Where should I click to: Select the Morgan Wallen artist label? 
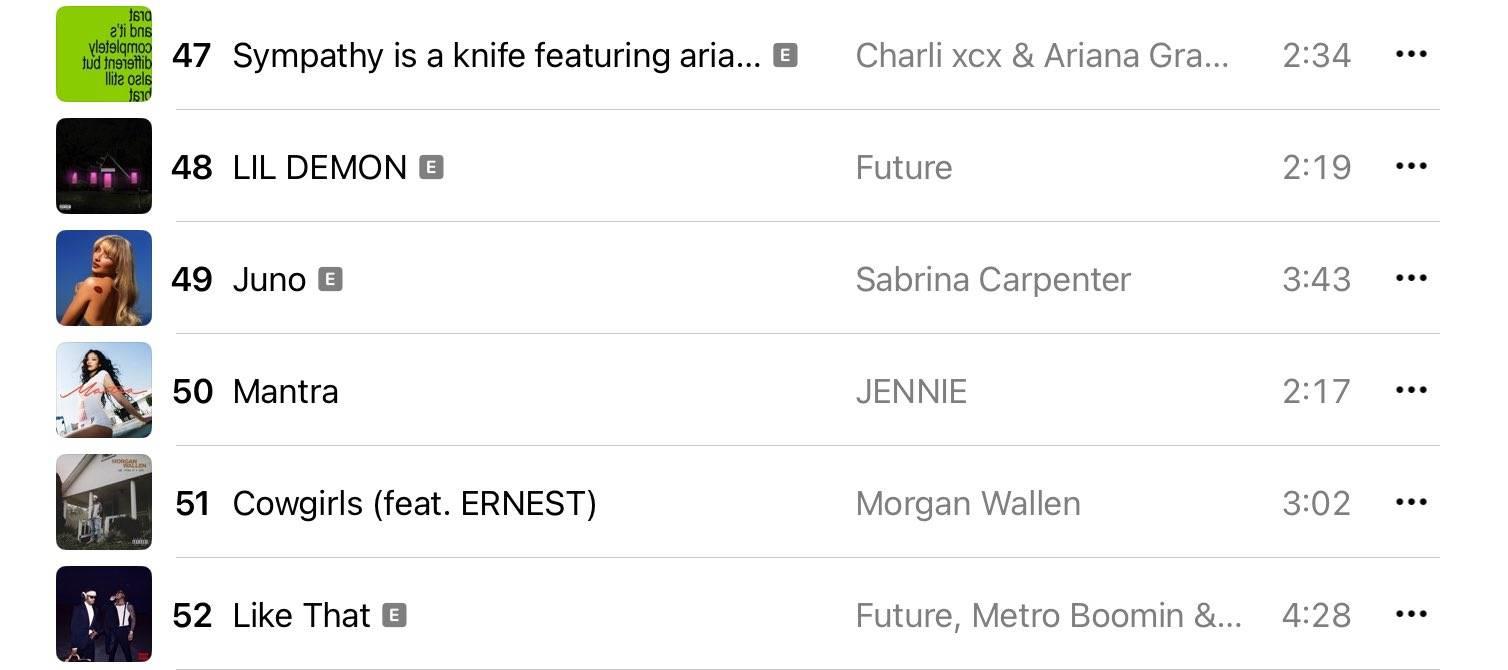point(968,503)
